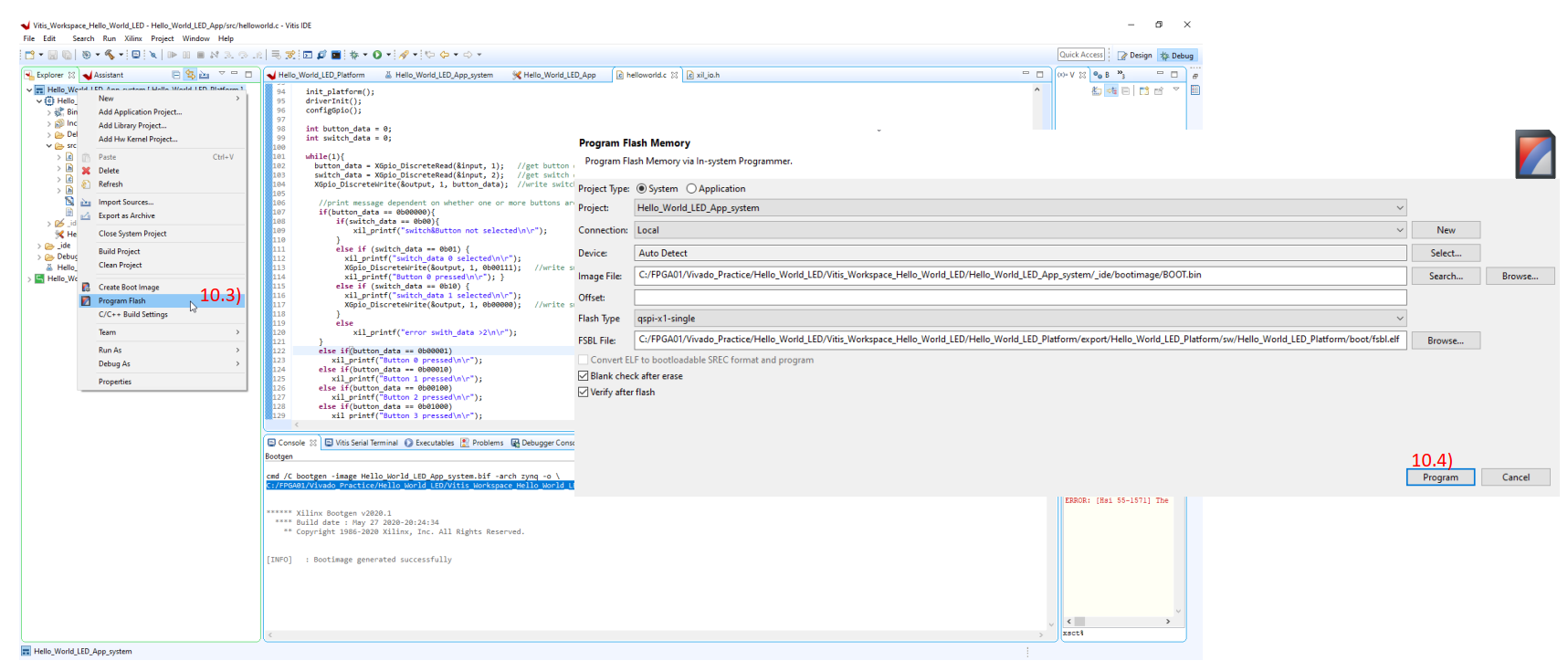Screen dimensions: 1568x671
Task: Open the Project dropdown in Program Flash dialog
Action: click(1400, 208)
